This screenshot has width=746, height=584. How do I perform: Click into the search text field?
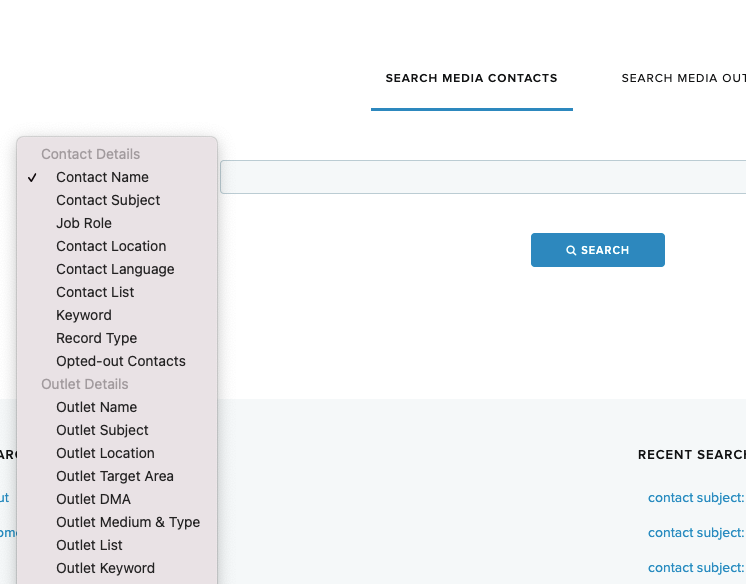click(482, 177)
